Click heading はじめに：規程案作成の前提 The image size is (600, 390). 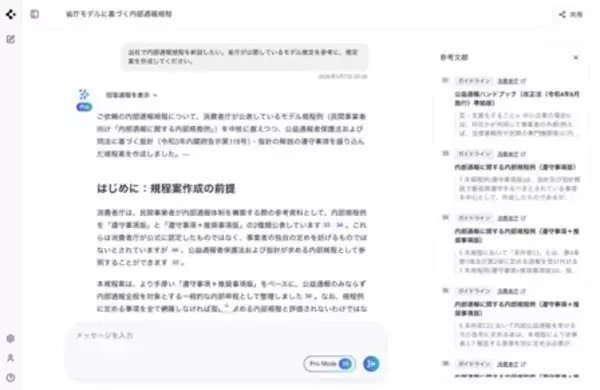pyautogui.click(x=166, y=189)
